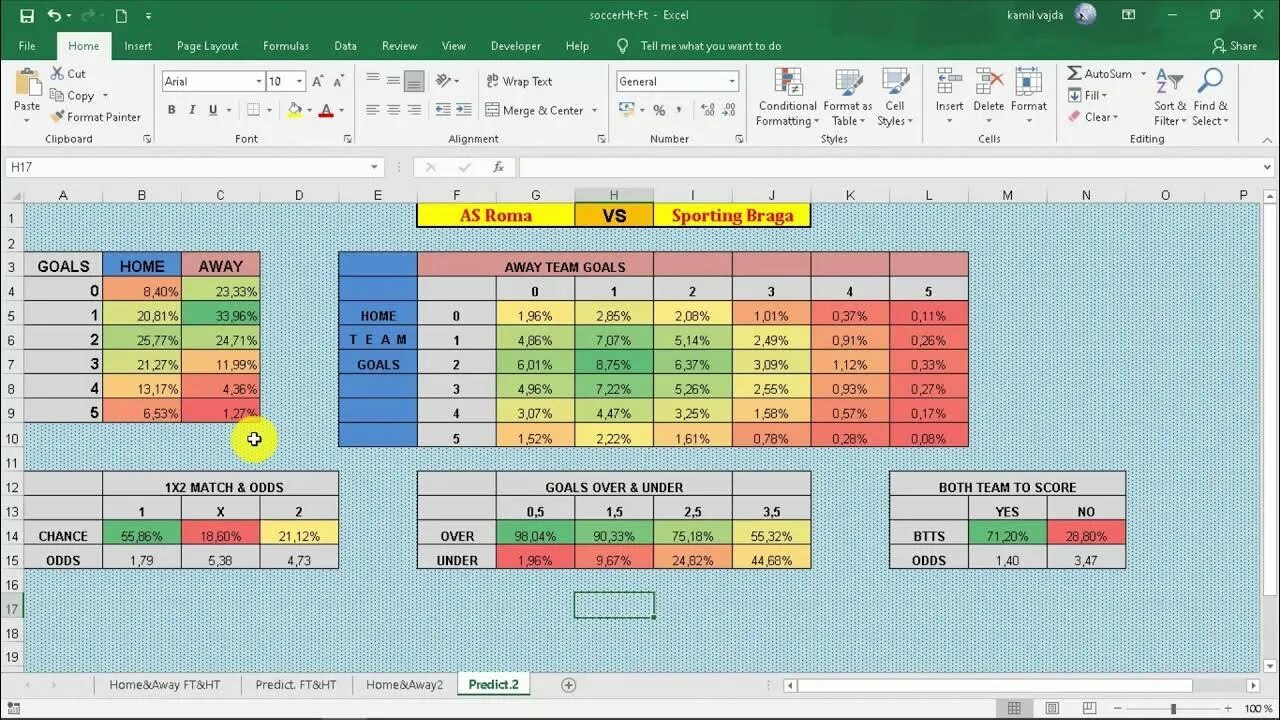Click the AutoSum sigma button

coord(1099,74)
